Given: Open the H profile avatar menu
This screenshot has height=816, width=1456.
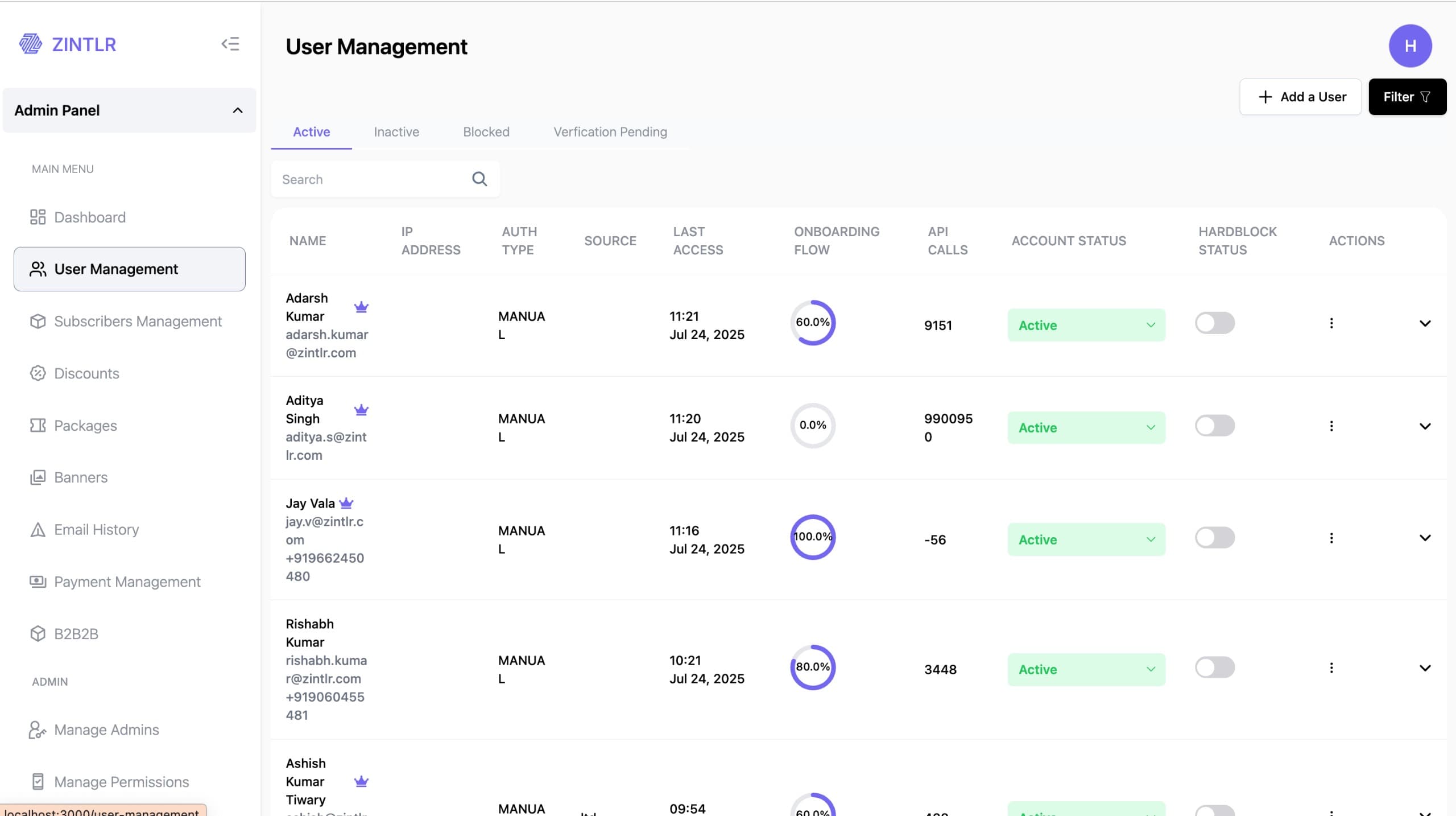Looking at the screenshot, I should click(x=1409, y=46).
